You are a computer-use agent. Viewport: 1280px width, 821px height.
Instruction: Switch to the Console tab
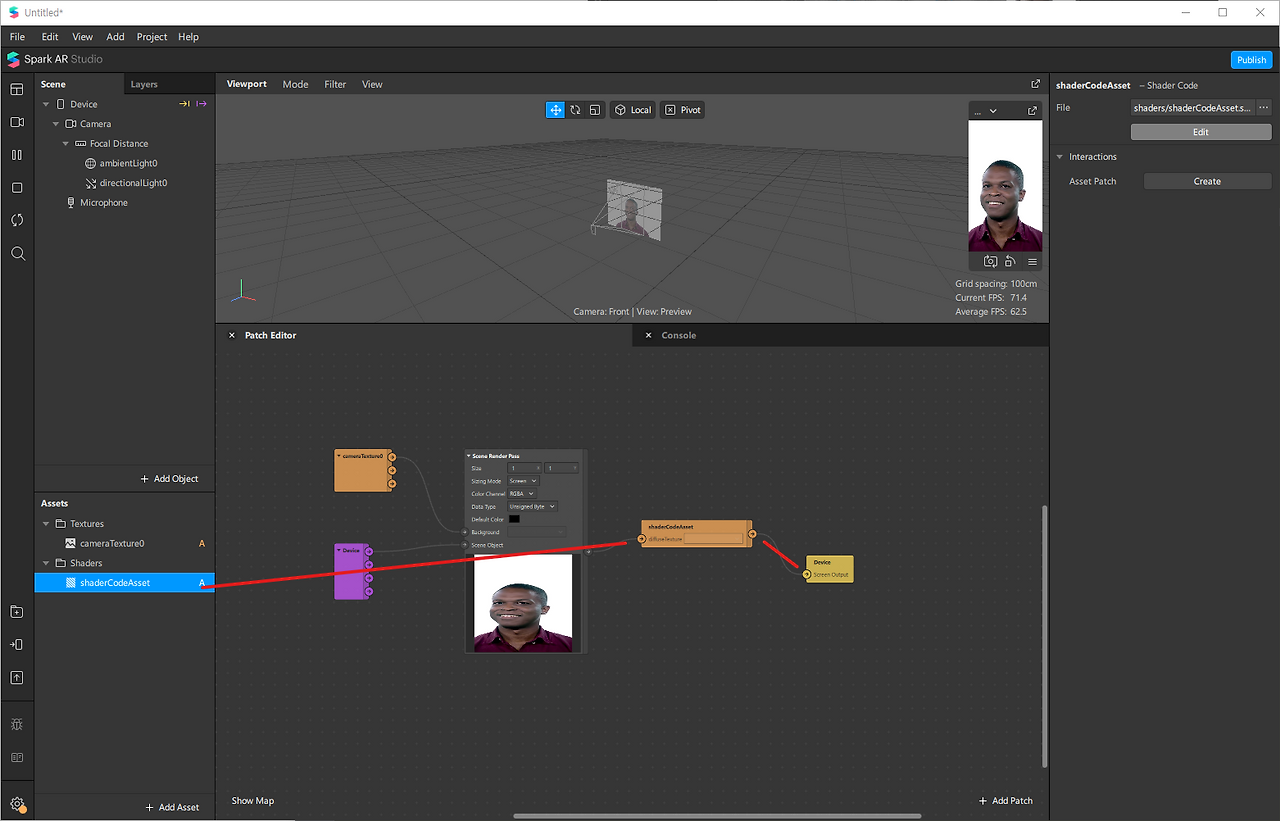click(x=679, y=336)
